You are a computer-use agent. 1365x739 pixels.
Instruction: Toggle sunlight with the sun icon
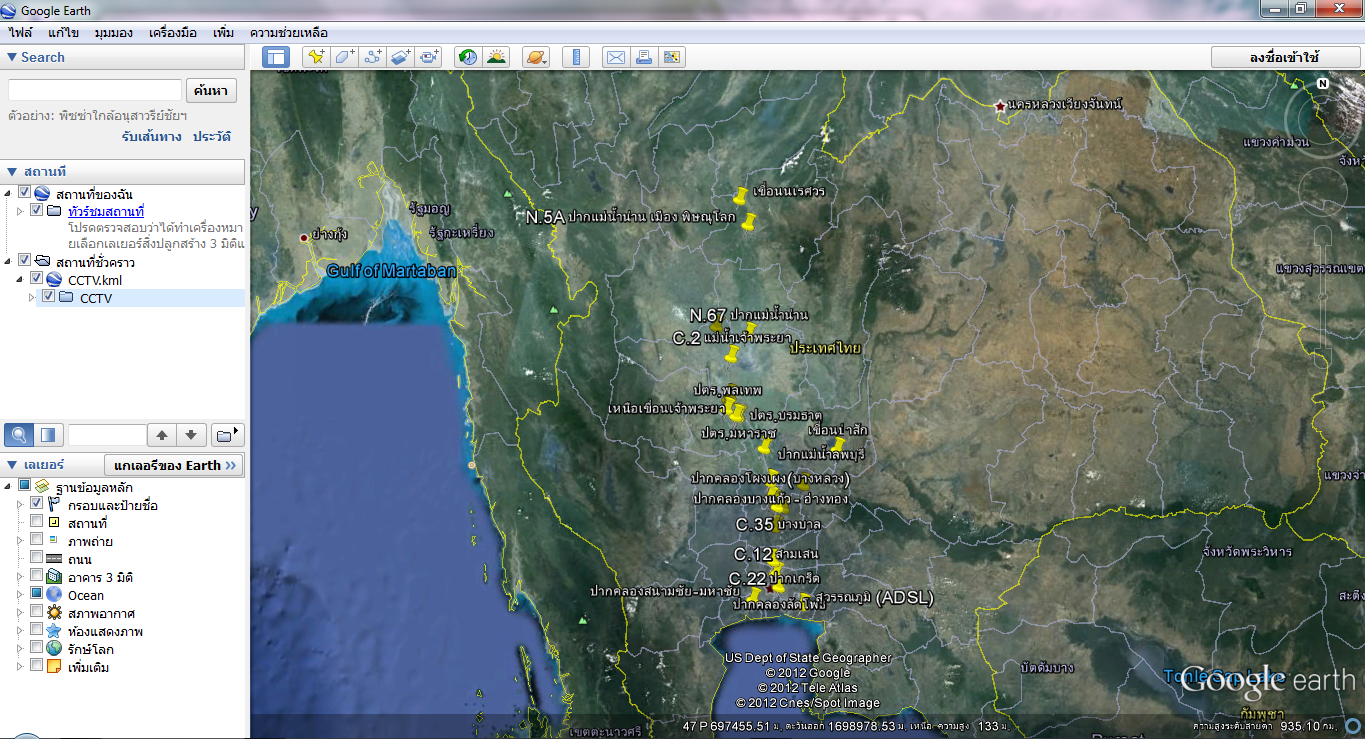[x=496, y=57]
